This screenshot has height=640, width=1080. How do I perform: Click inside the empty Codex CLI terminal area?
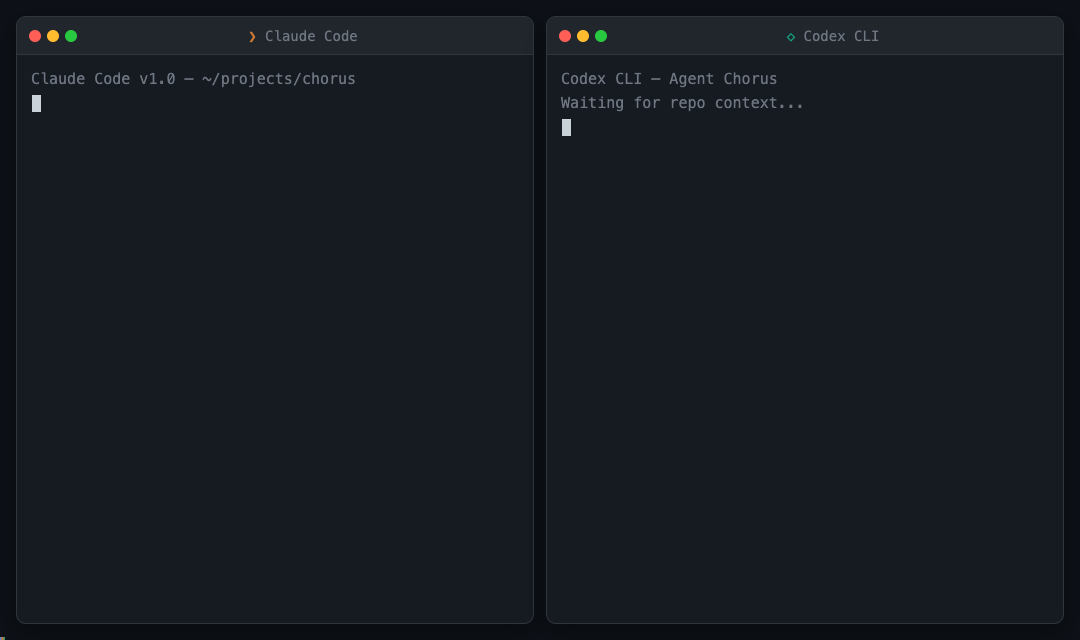pos(805,380)
